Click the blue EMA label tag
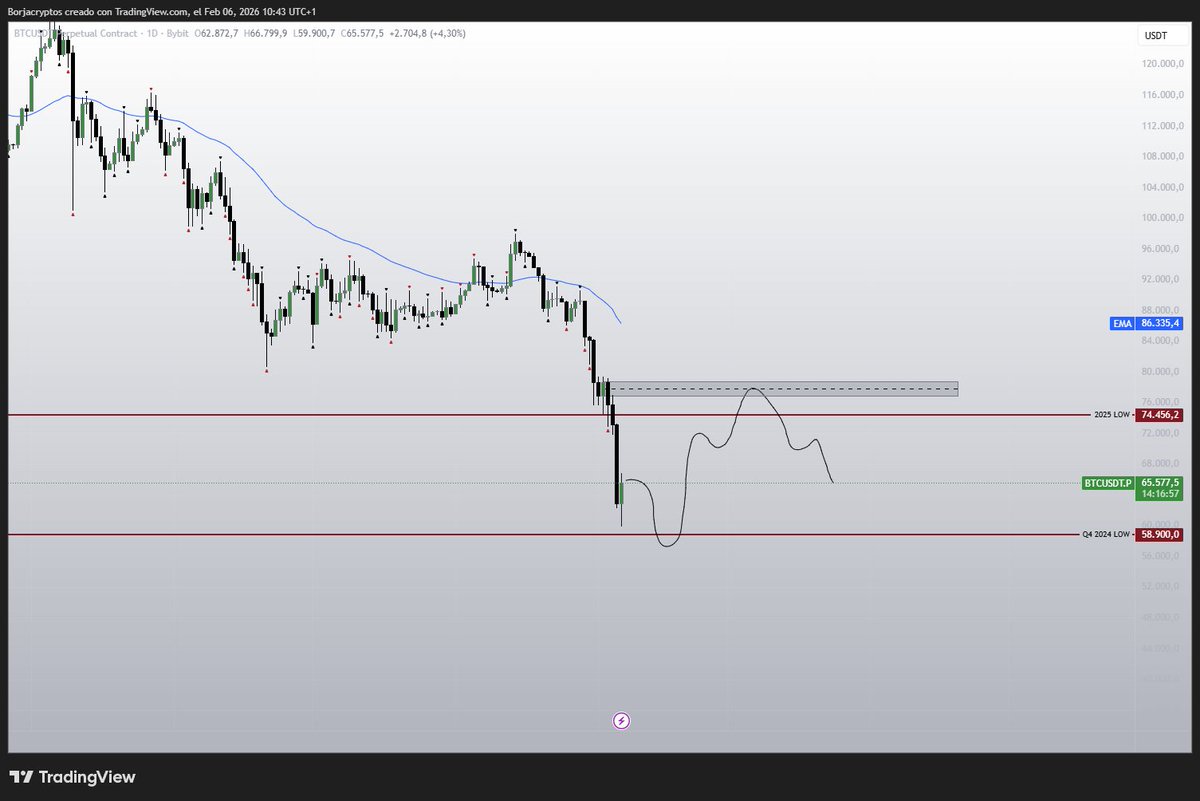Image resolution: width=1200 pixels, height=801 pixels. [x=1123, y=323]
